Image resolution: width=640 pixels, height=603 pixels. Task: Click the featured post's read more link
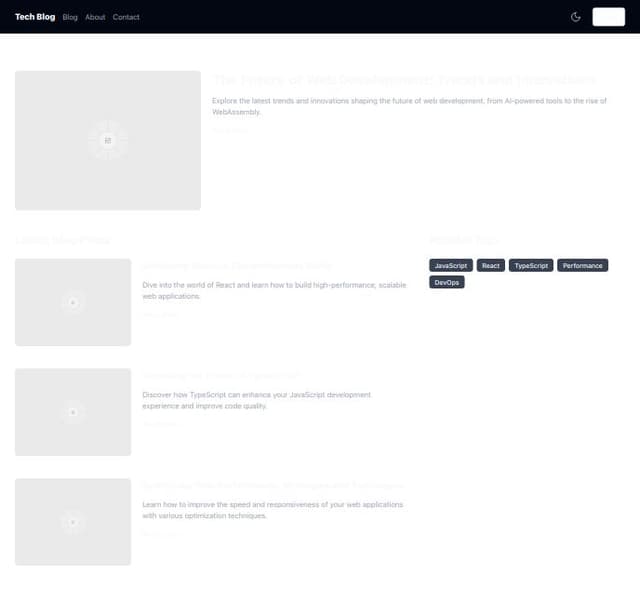[x=229, y=130]
